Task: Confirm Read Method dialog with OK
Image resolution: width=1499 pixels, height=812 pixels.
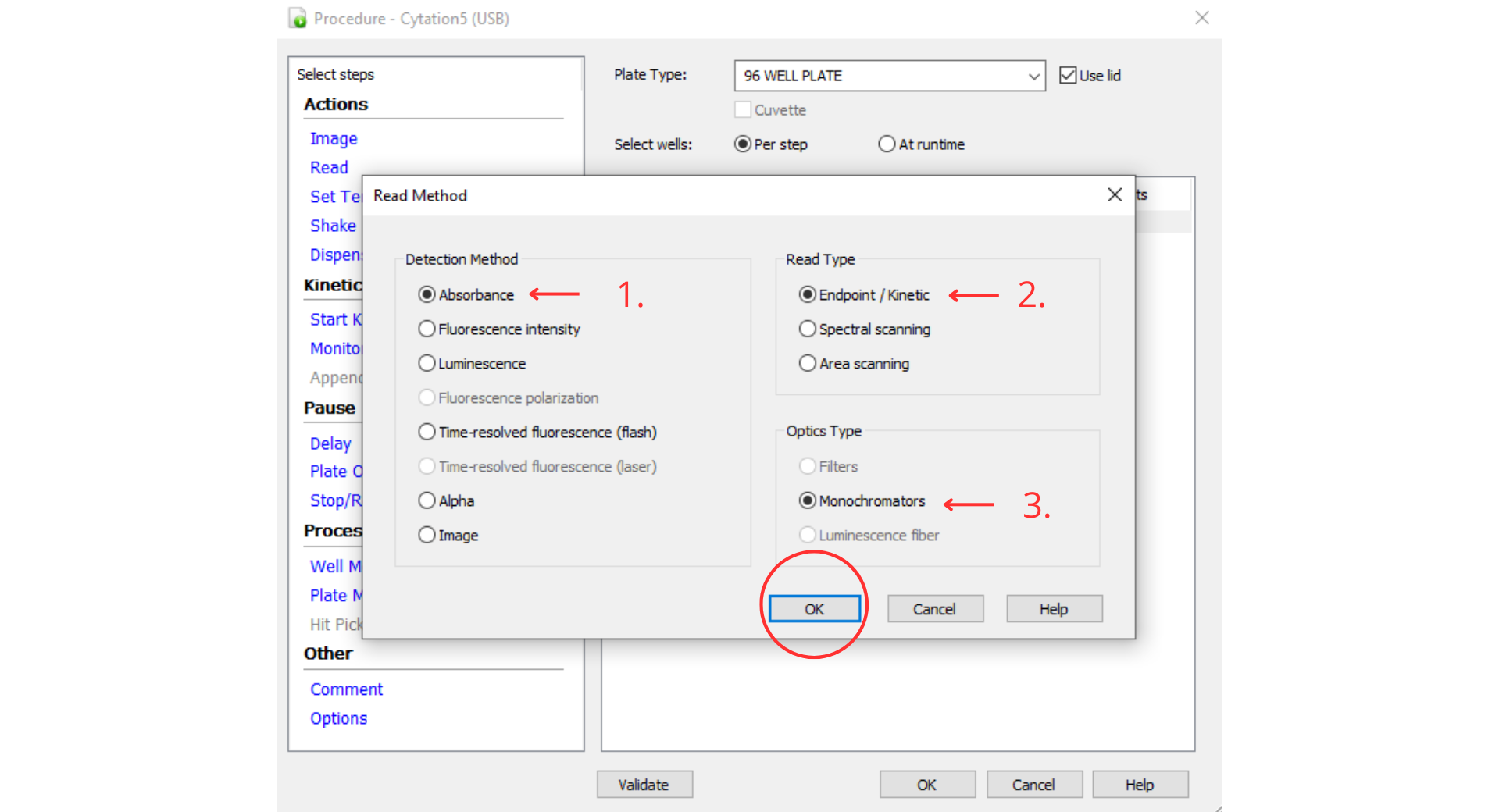Action: (x=814, y=609)
